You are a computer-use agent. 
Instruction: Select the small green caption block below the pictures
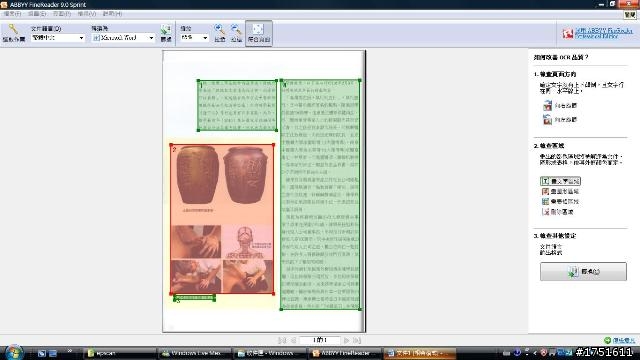tap(194, 298)
